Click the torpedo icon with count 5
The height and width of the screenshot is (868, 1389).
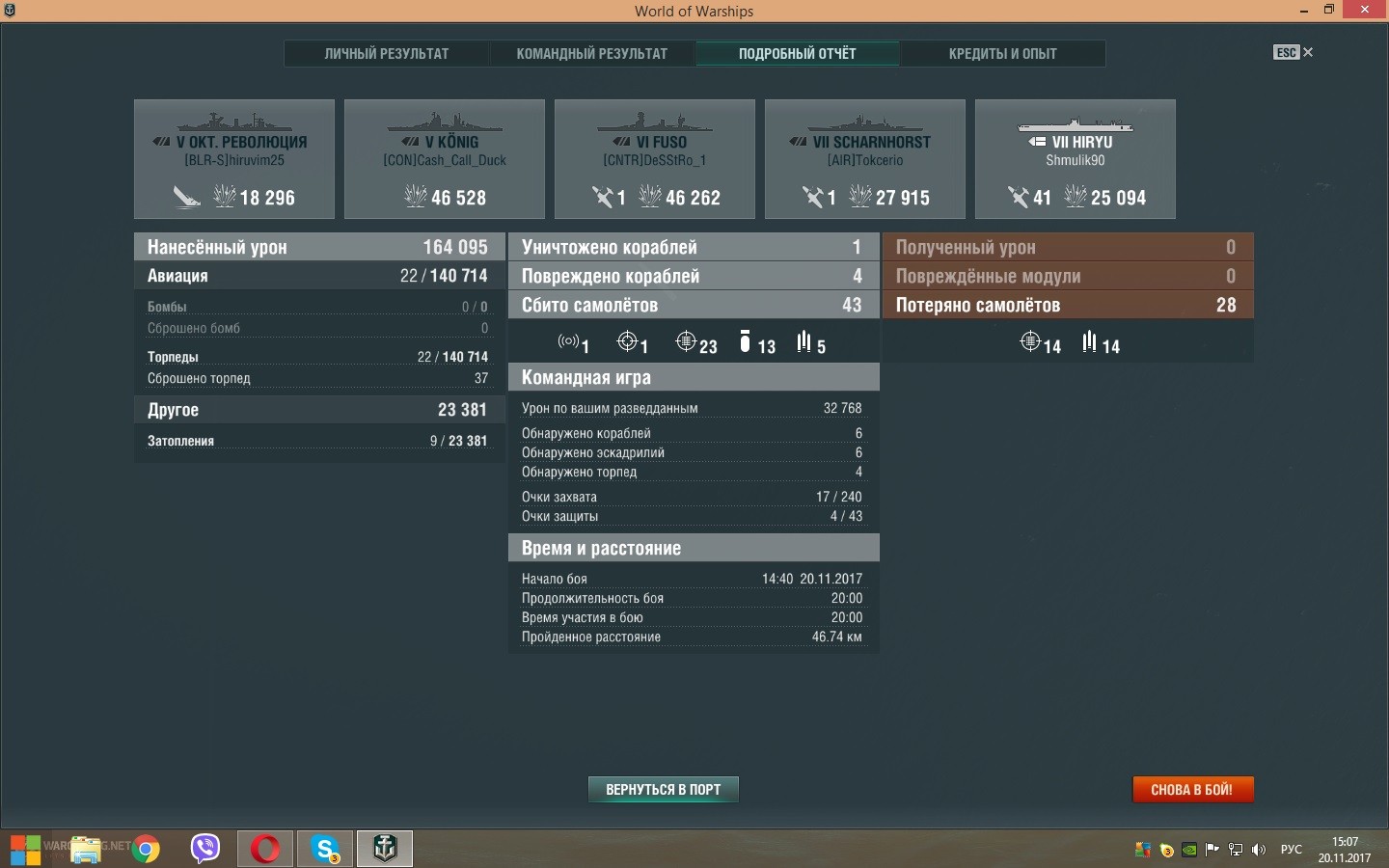coord(803,341)
